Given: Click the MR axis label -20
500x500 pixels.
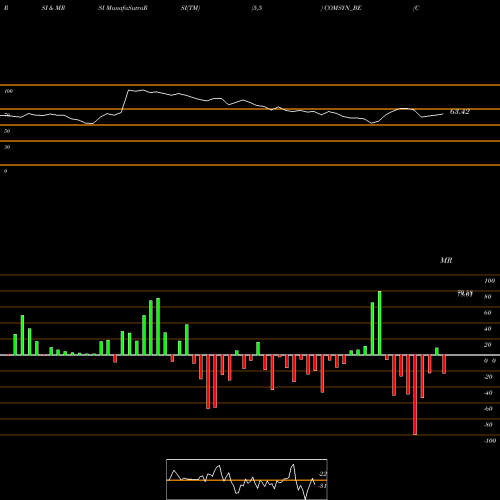Looking at the screenshot, I should coord(488,377).
